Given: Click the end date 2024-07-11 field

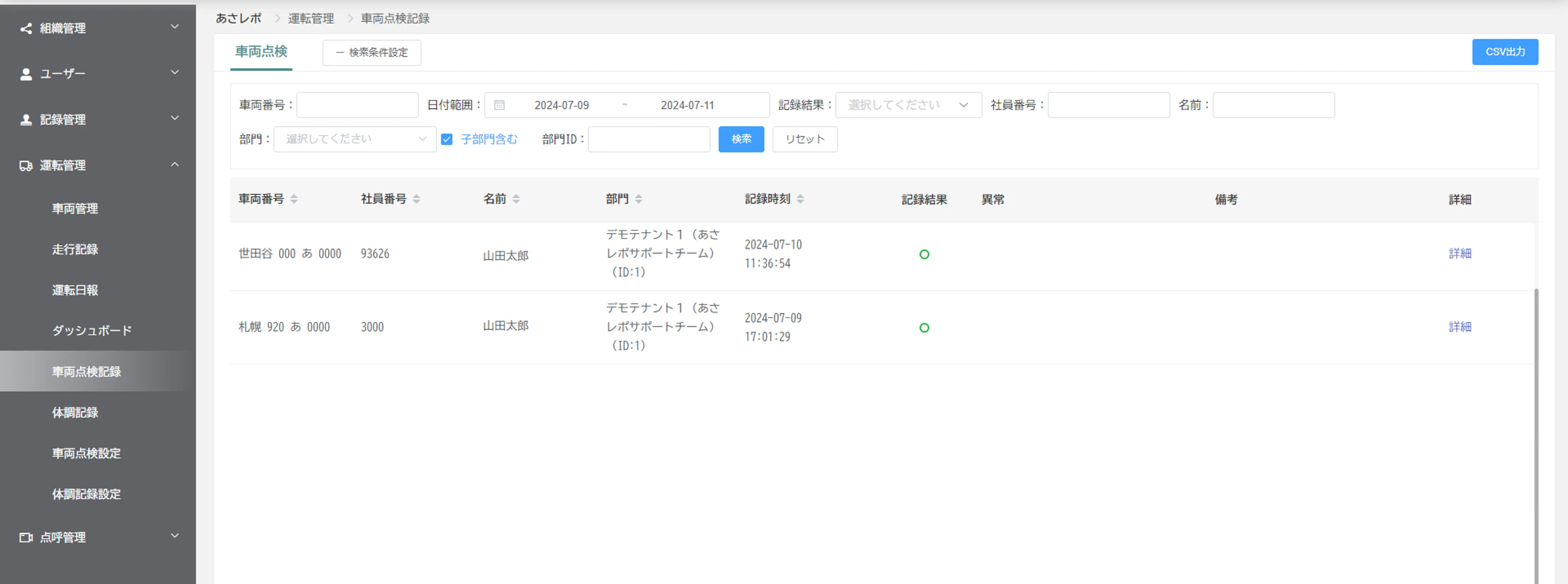Looking at the screenshot, I should tap(687, 105).
